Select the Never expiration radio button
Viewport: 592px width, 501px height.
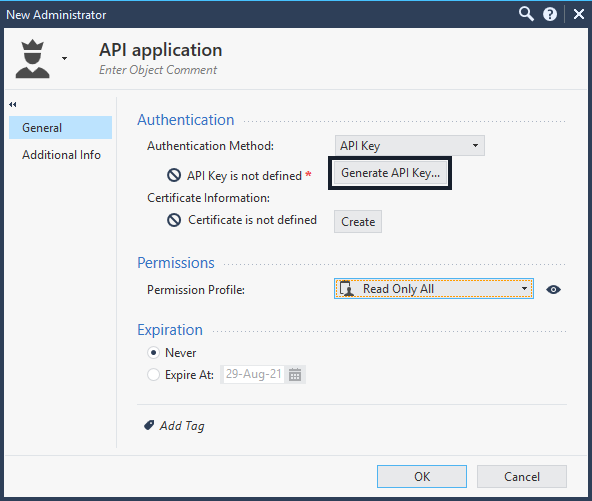[x=153, y=353]
